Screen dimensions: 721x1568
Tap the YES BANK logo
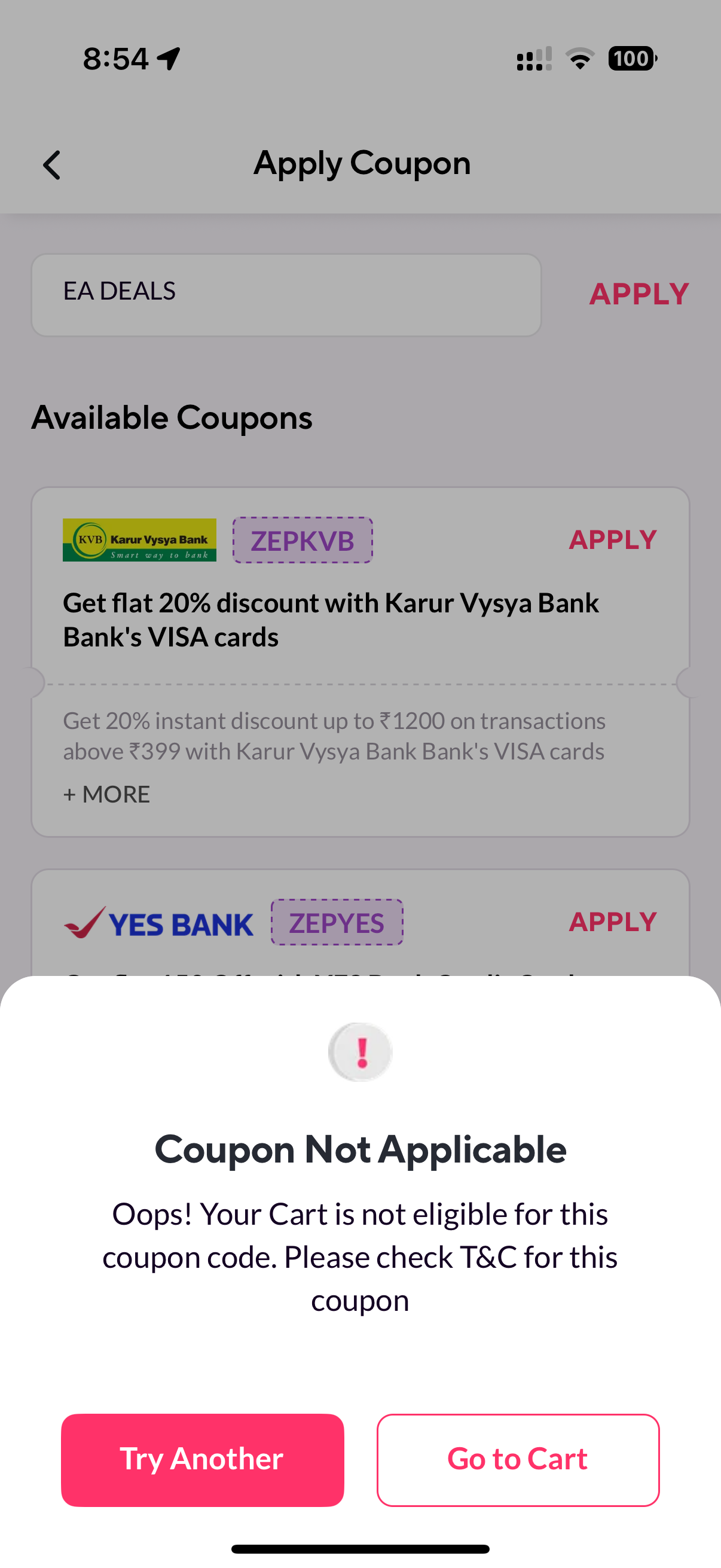tap(159, 923)
